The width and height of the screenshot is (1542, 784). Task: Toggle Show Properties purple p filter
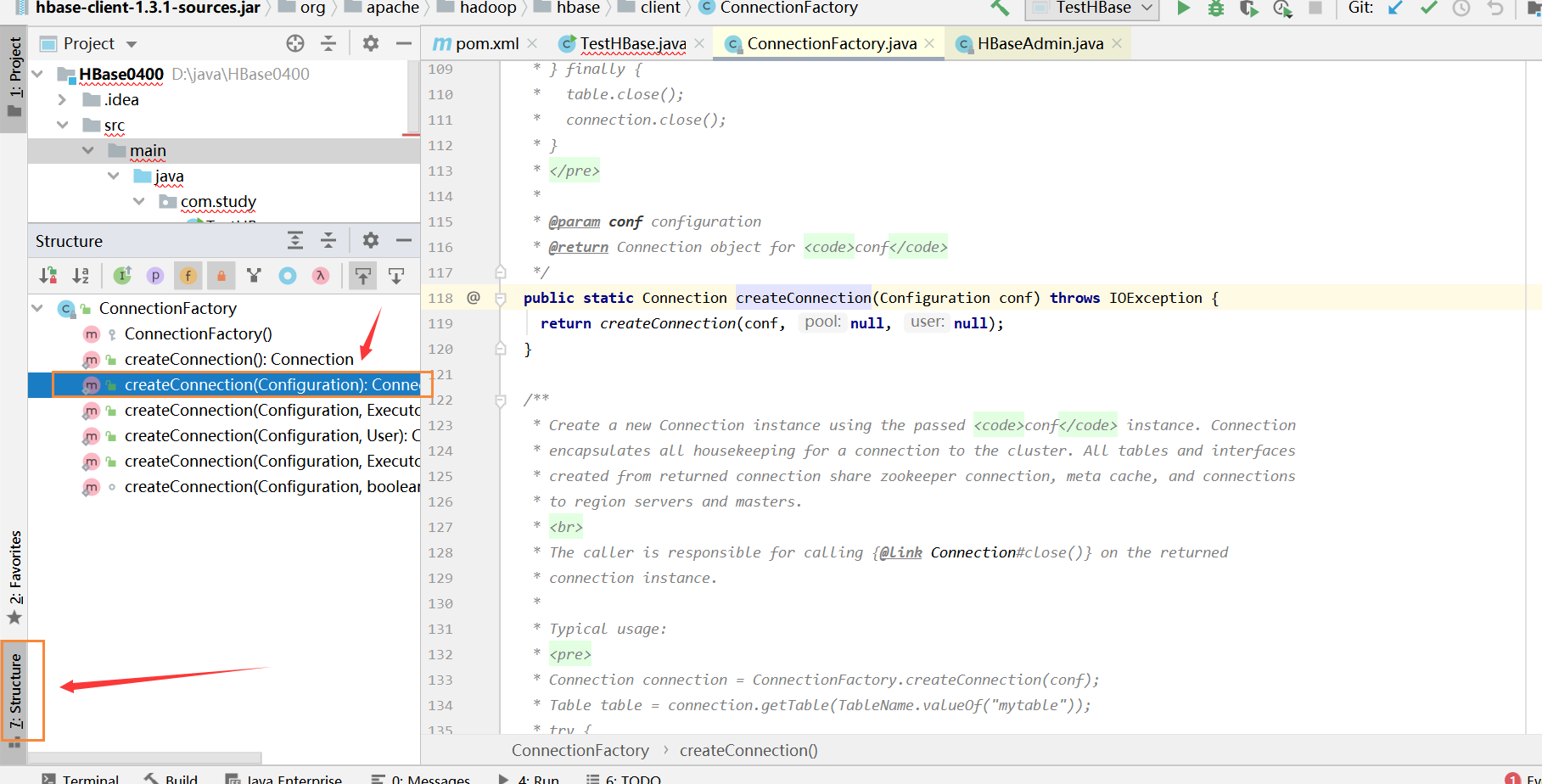(x=155, y=276)
